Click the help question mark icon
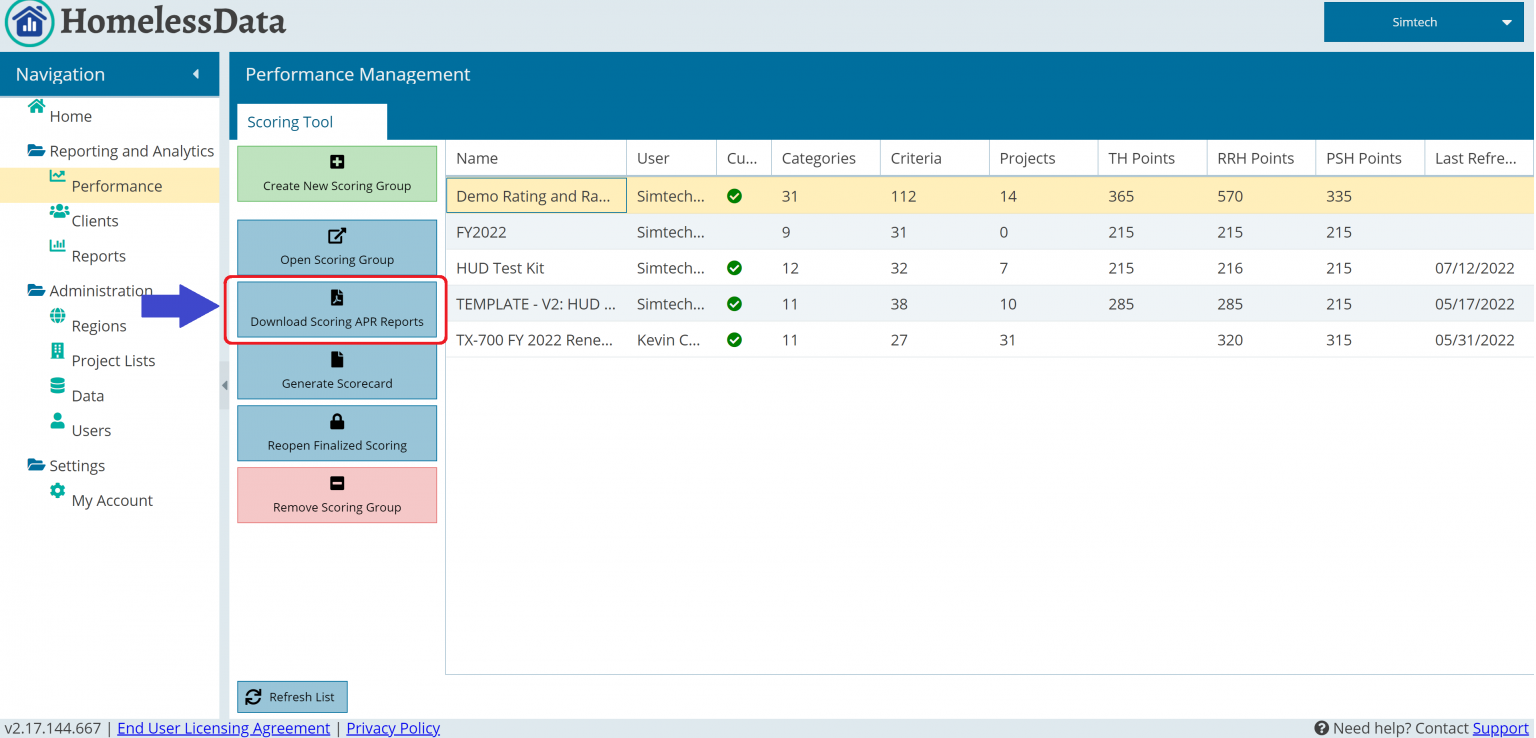Screen dimensions: 1536x738 (1322, 728)
